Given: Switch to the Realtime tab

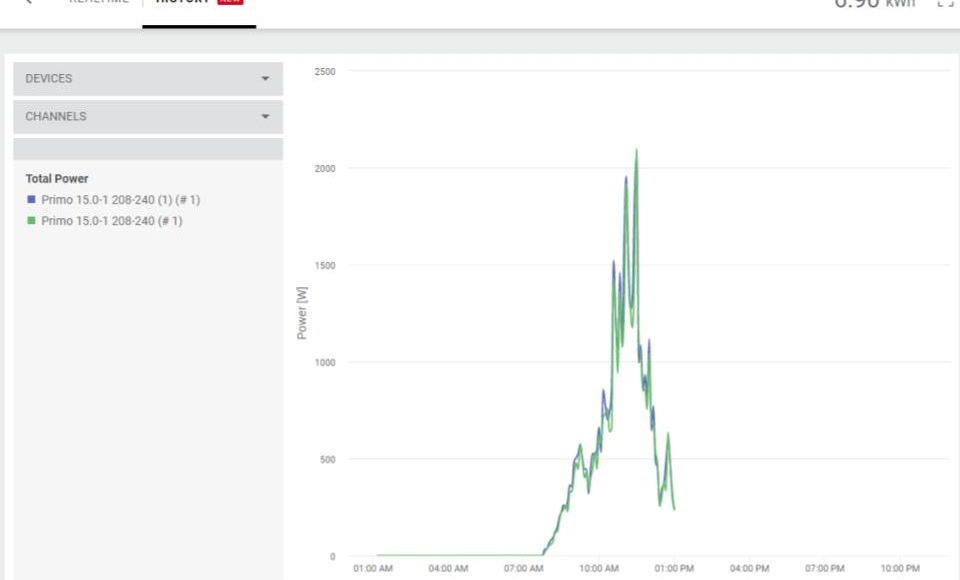Looking at the screenshot, I should [98, 3].
